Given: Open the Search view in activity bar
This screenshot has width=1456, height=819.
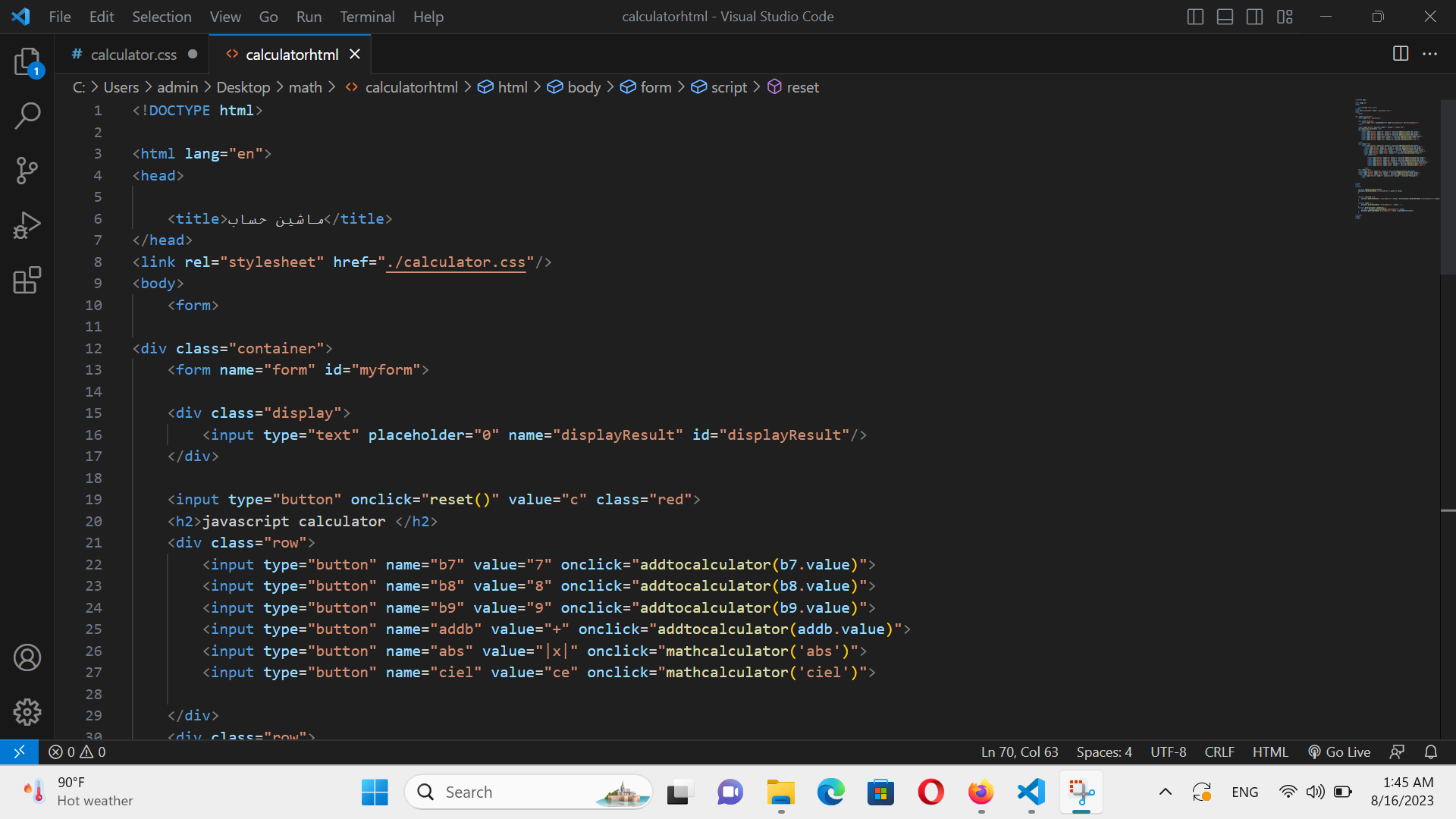Looking at the screenshot, I should click(27, 116).
